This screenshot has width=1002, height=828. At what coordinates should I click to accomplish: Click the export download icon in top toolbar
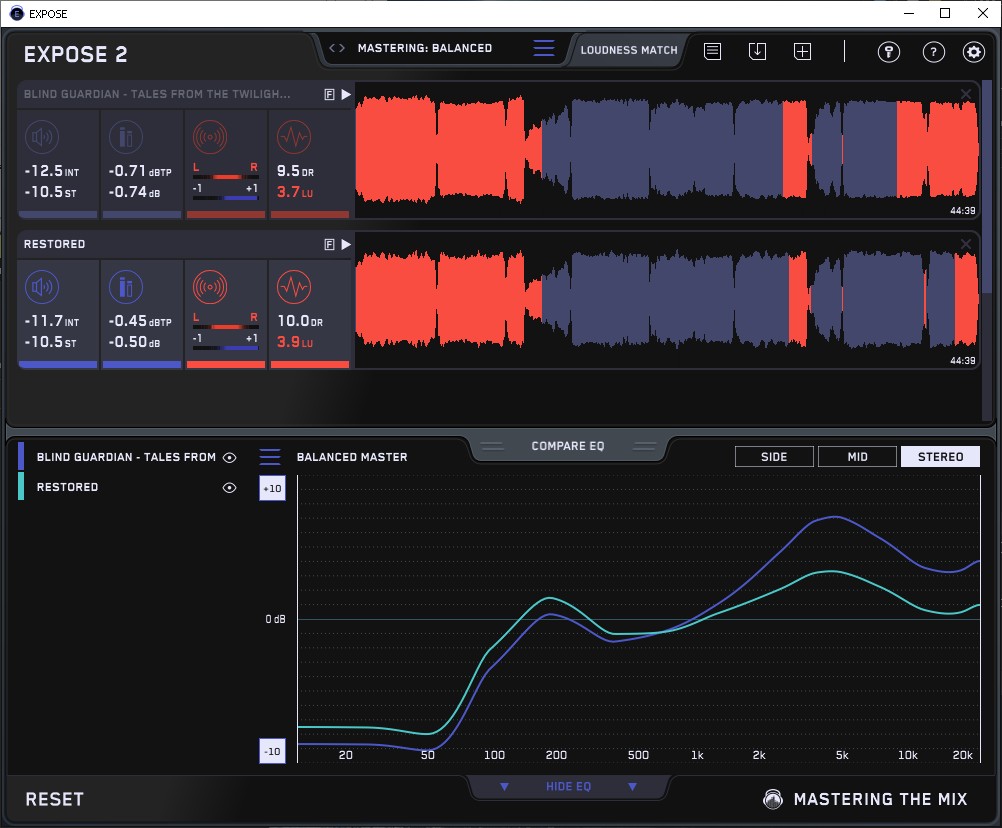[x=757, y=51]
